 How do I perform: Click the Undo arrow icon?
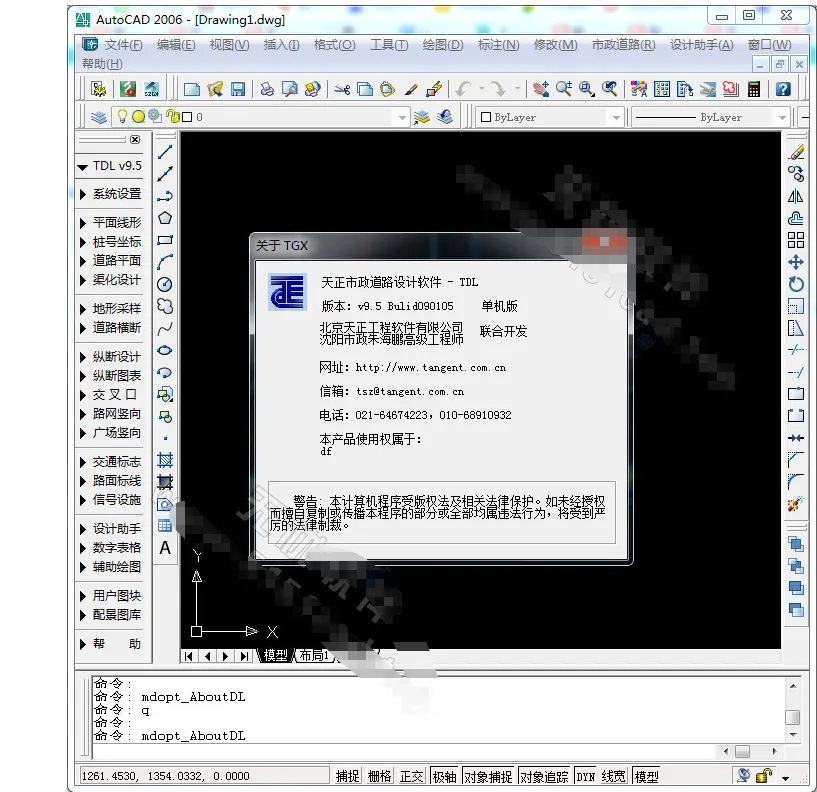click(x=463, y=89)
